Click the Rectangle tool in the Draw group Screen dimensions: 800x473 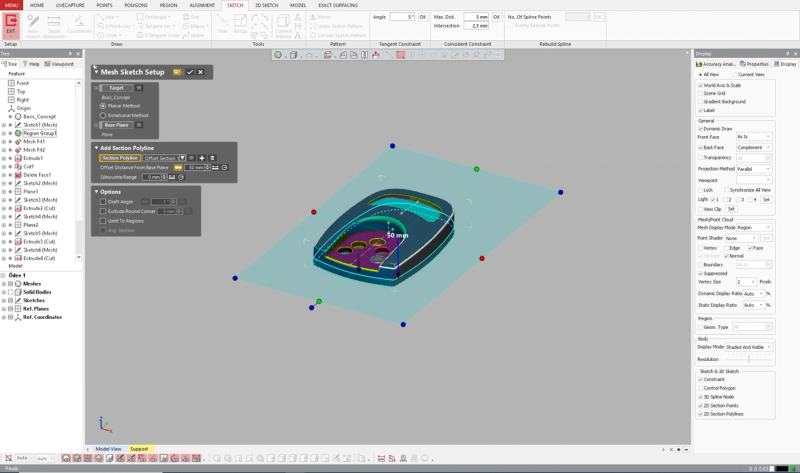[152, 17]
